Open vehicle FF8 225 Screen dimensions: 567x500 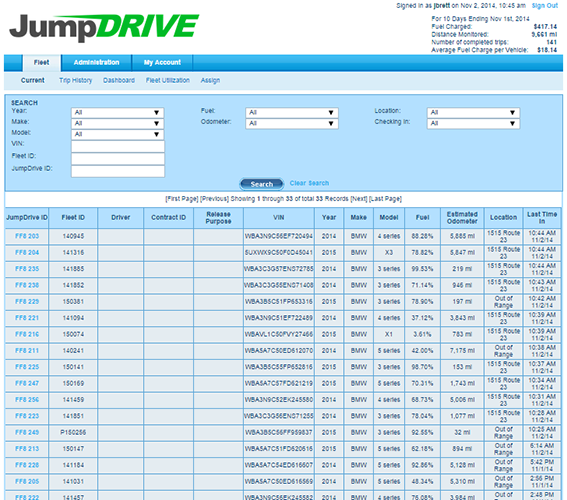27,367
